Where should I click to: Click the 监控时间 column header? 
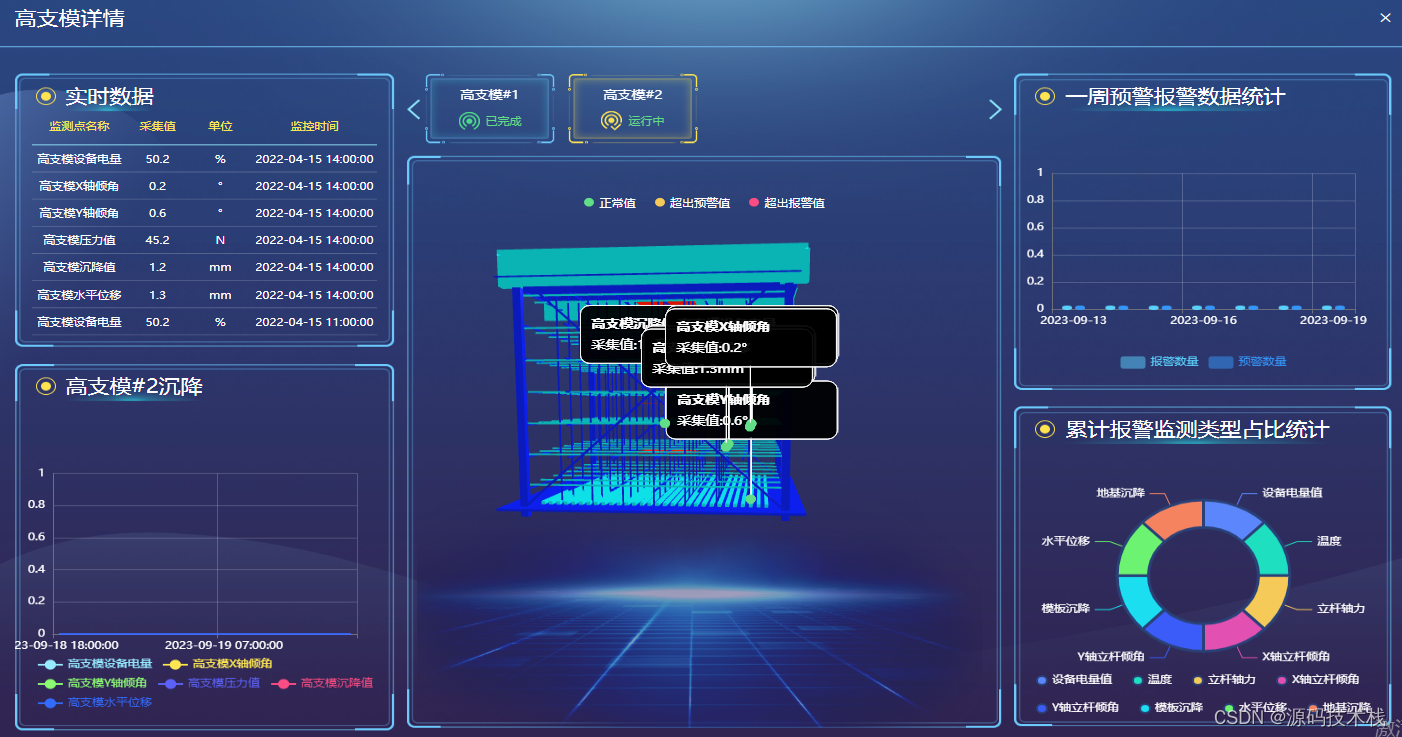pos(314,127)
